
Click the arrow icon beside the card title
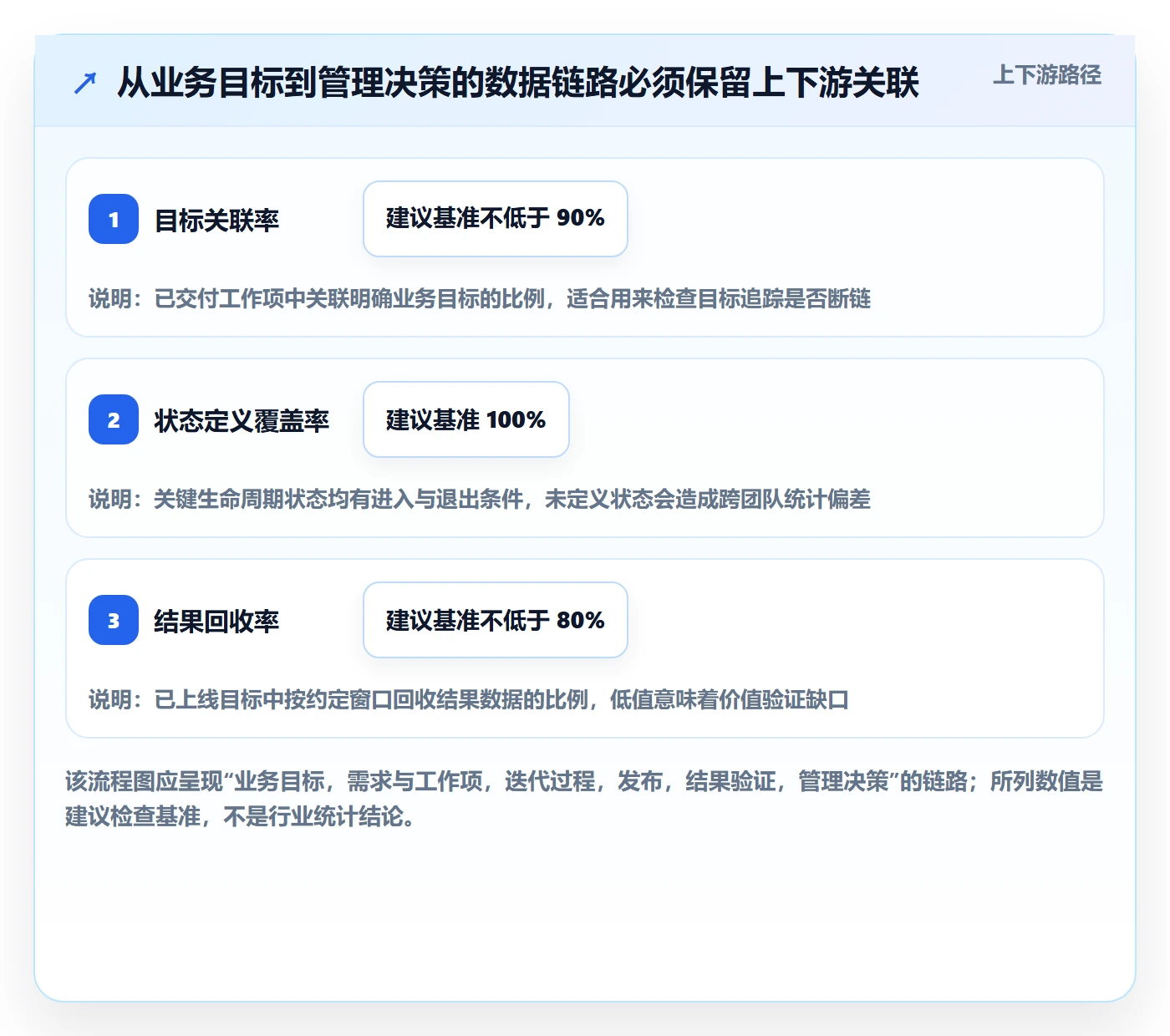click(x=85, y=83)
